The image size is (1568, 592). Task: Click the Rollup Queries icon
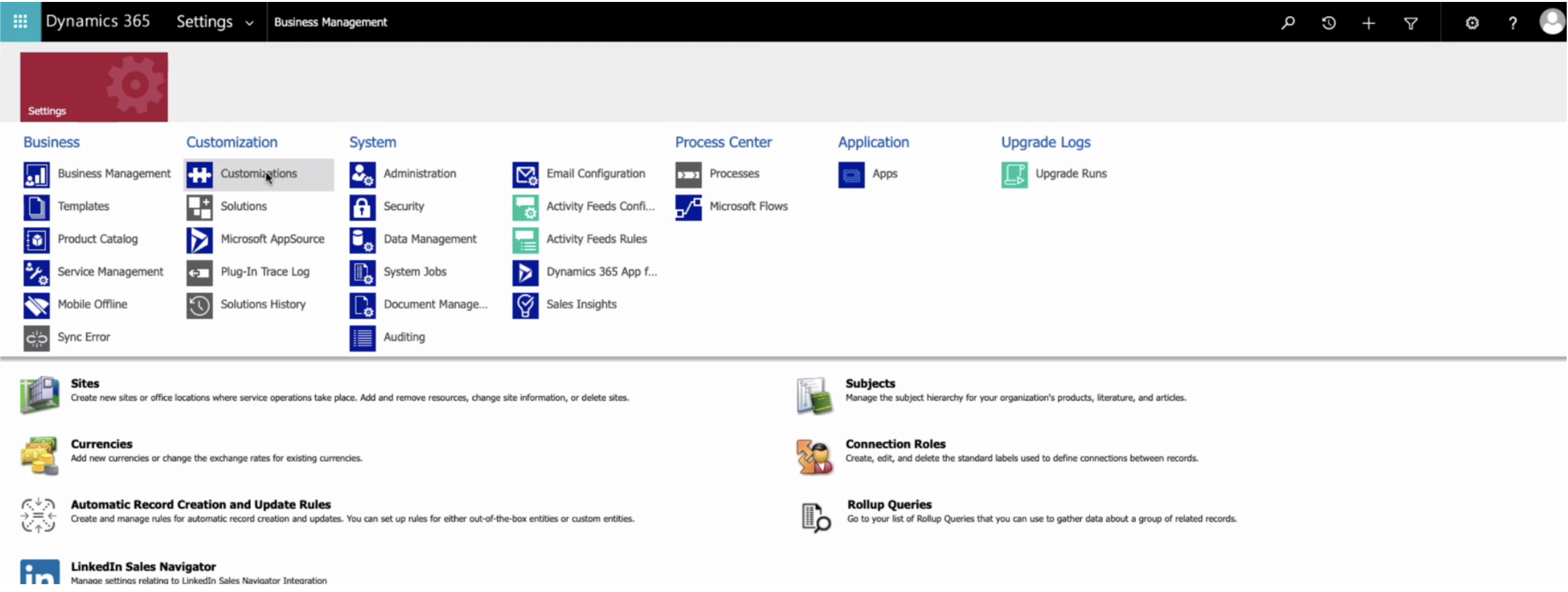[816, 518]
